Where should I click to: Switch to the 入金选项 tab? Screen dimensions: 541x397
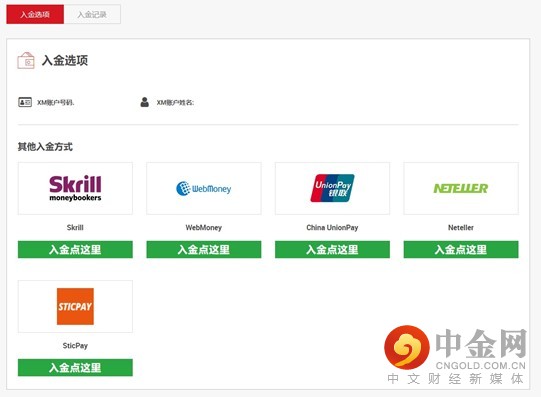coord(35,14)
